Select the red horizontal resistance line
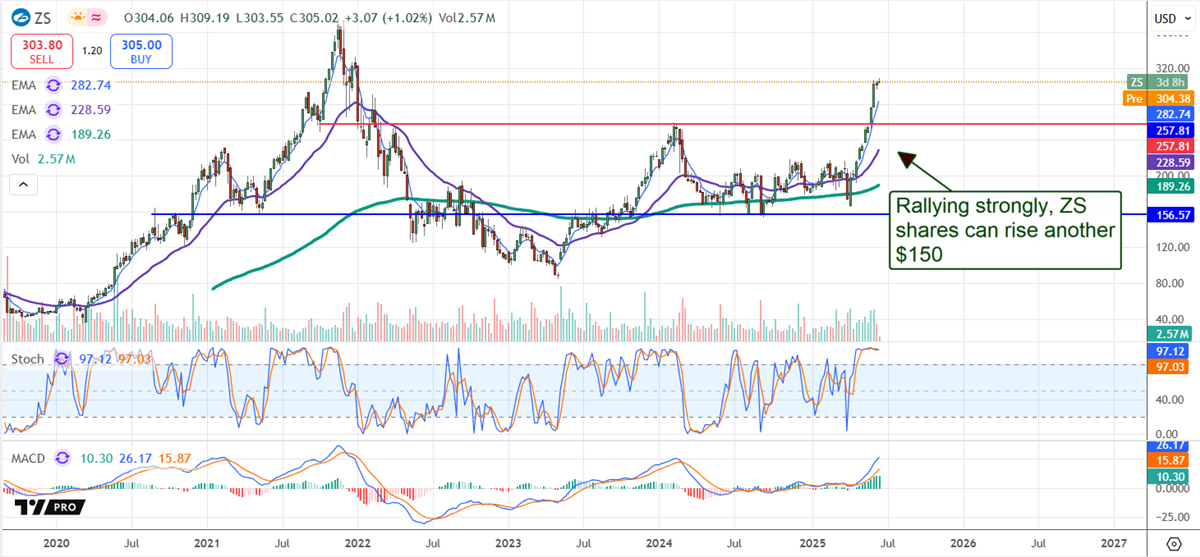Image resolution: width=1200 pixels, height=557 pixels. [600, 125]
